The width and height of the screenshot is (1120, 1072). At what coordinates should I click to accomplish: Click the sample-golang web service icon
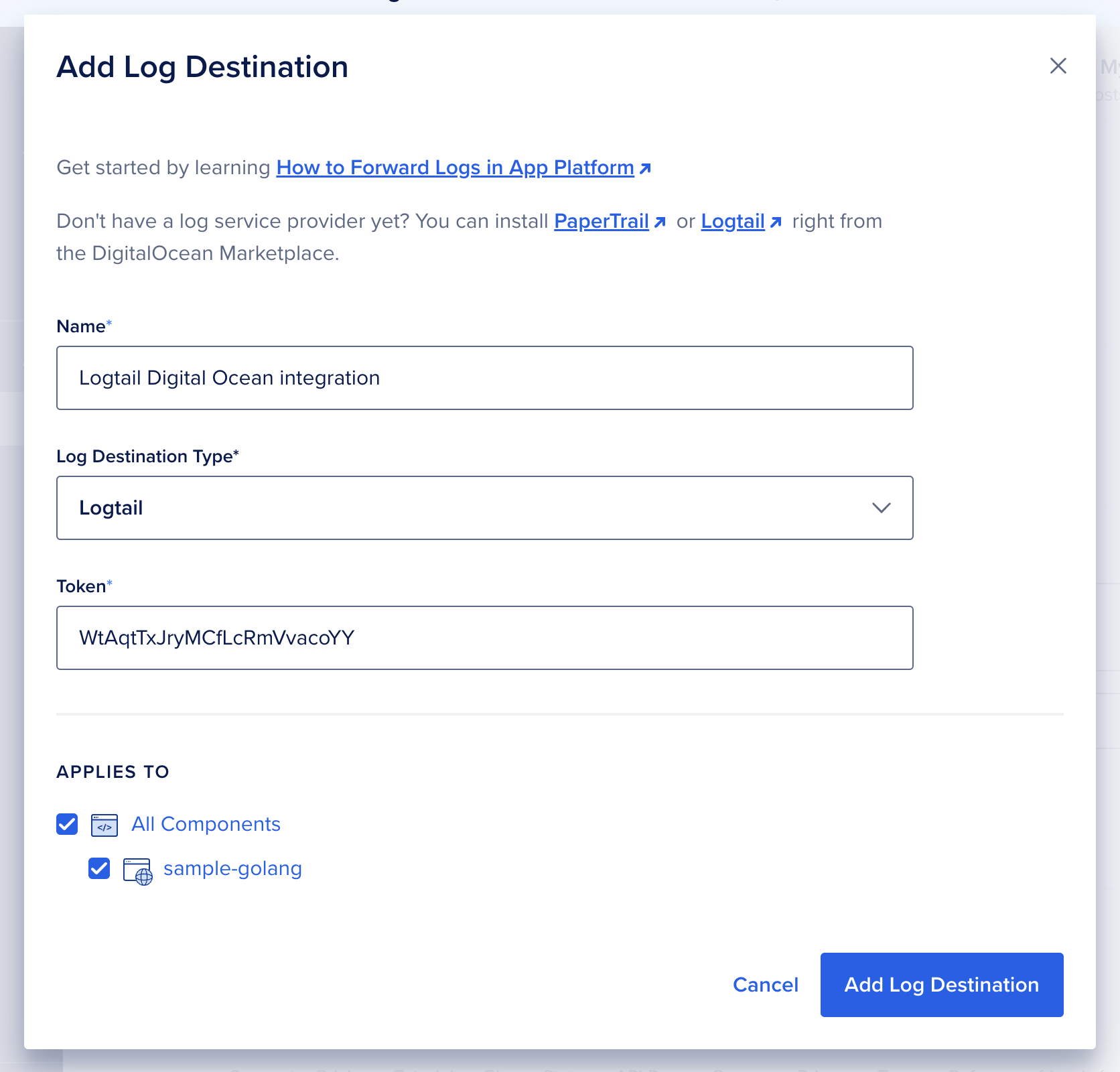tap(138, 870)
